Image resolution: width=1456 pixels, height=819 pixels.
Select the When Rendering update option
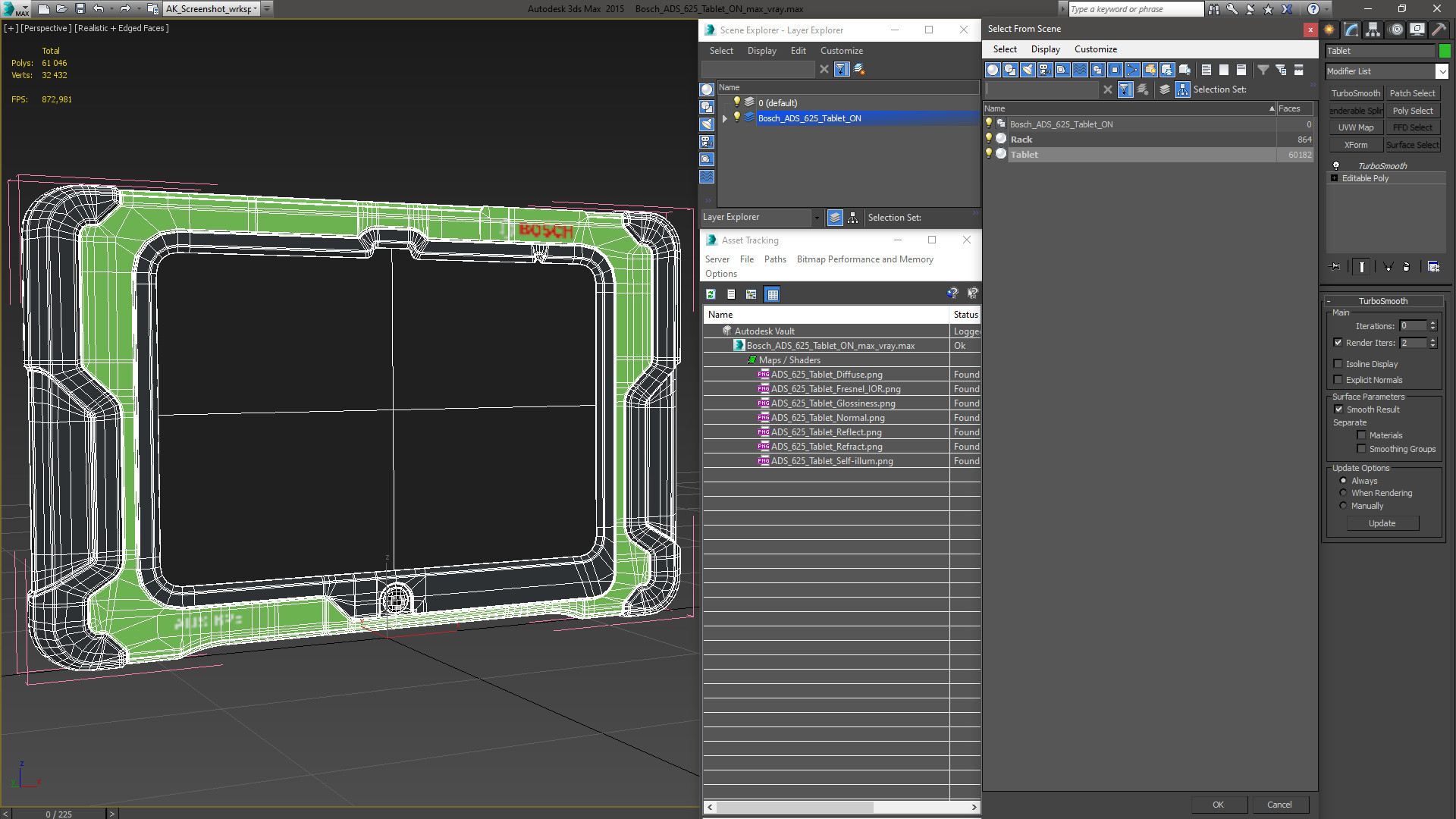click(1343, 493)
